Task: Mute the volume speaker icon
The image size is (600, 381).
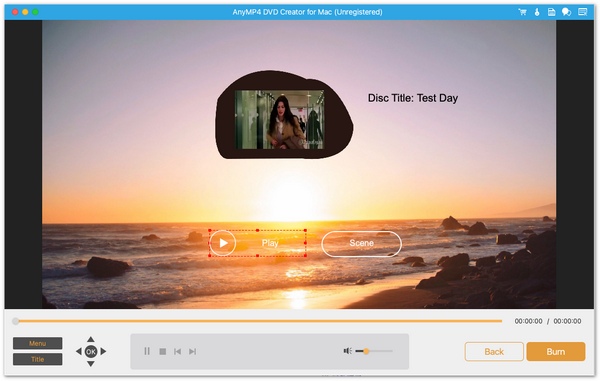Action: pyautogui.click(x=347, y=351)
